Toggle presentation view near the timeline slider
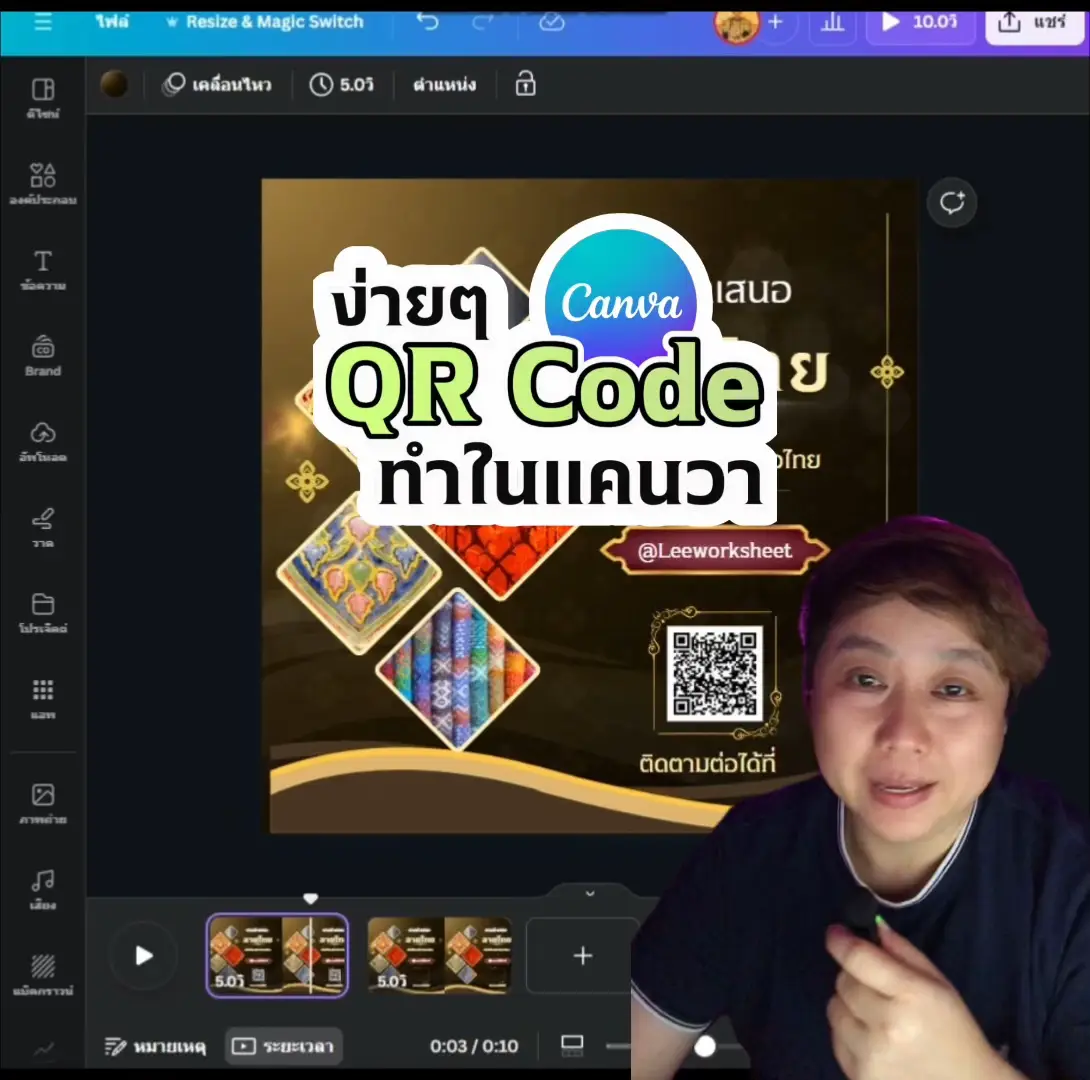 [x=572, y=1045]
